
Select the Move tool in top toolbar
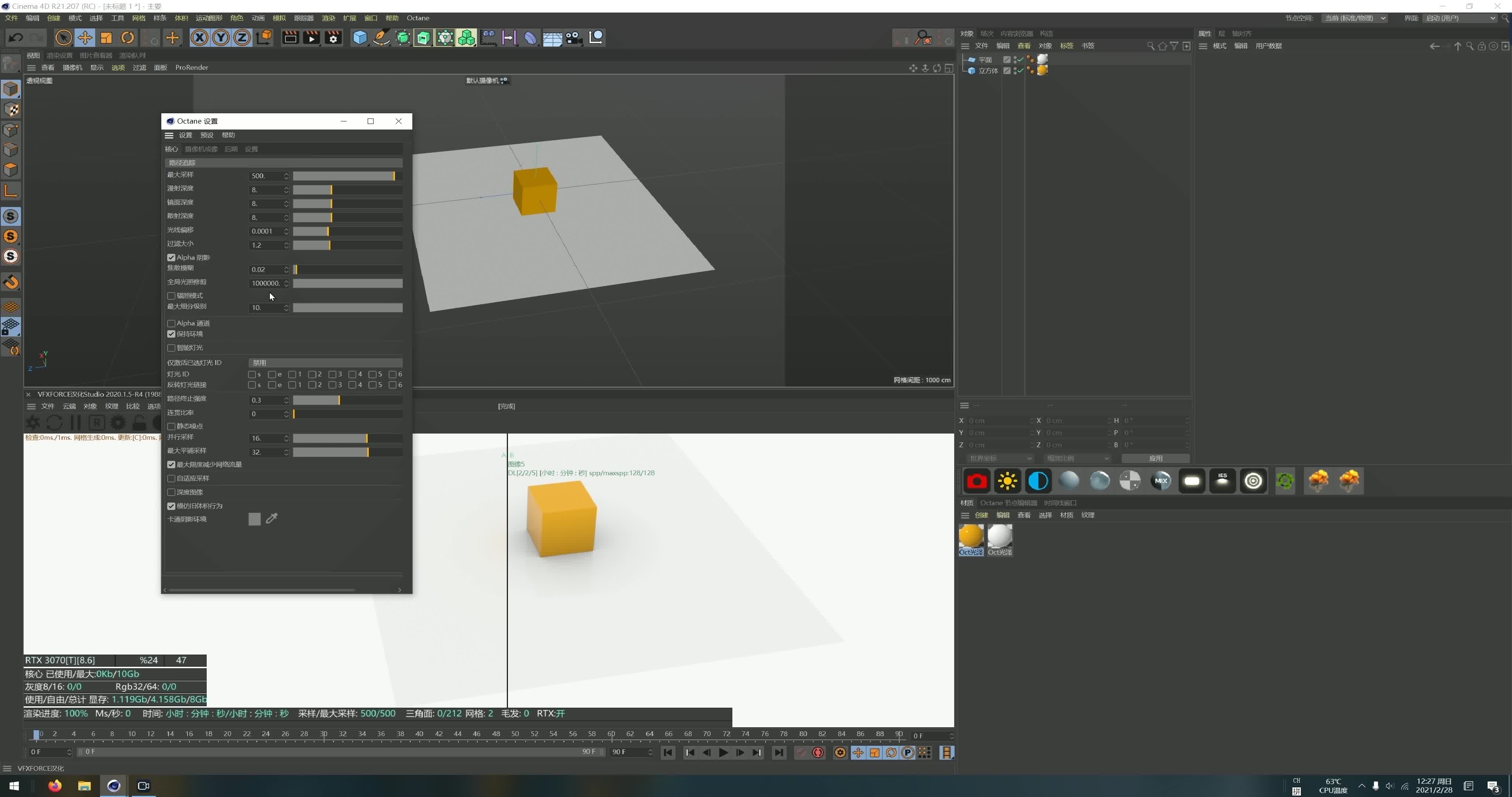point(85,38)
